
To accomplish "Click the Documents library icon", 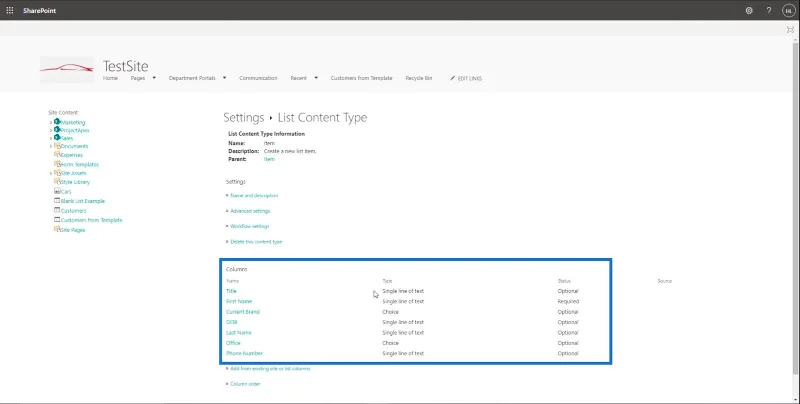I will 57,146.
